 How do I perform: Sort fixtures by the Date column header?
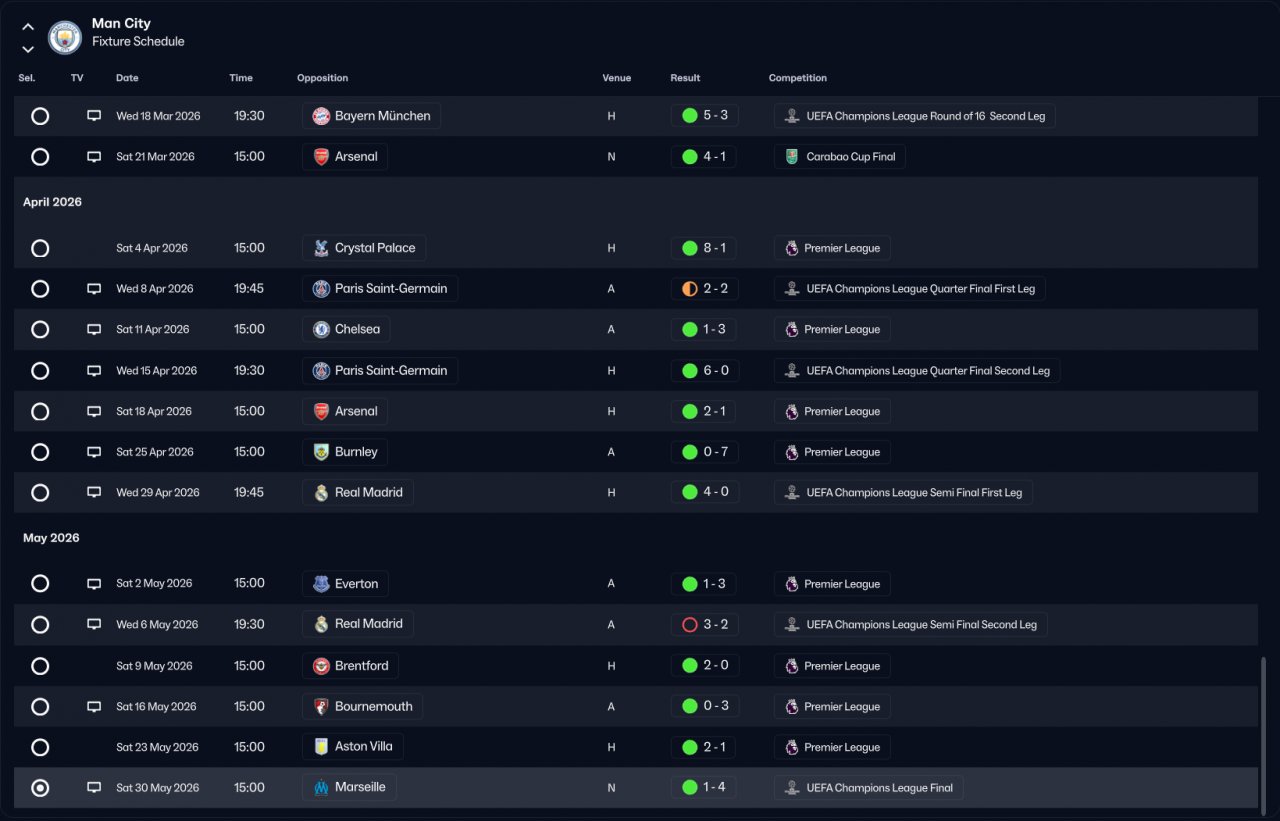127,78
